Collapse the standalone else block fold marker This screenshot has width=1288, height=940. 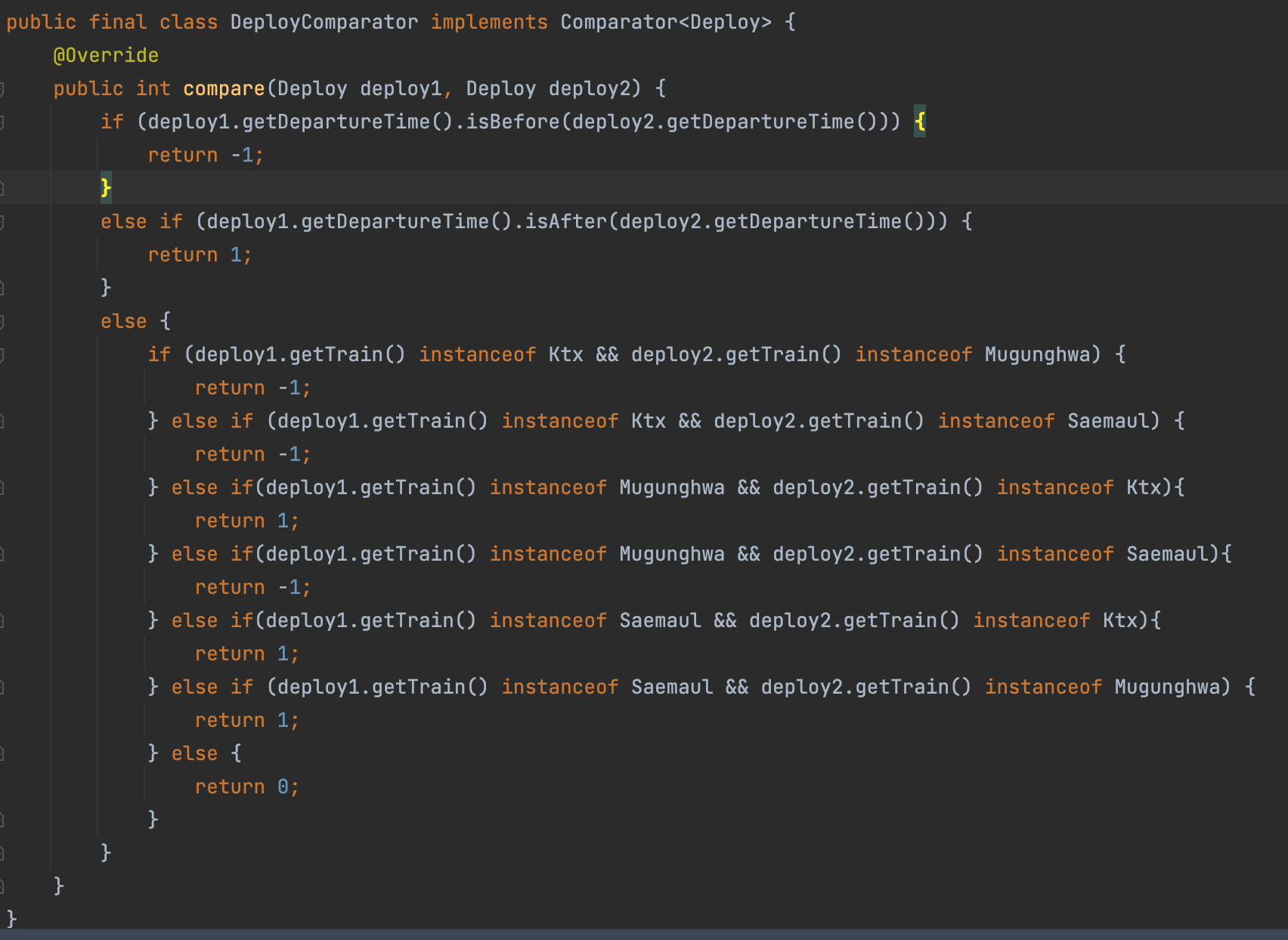tap(2, 321)
